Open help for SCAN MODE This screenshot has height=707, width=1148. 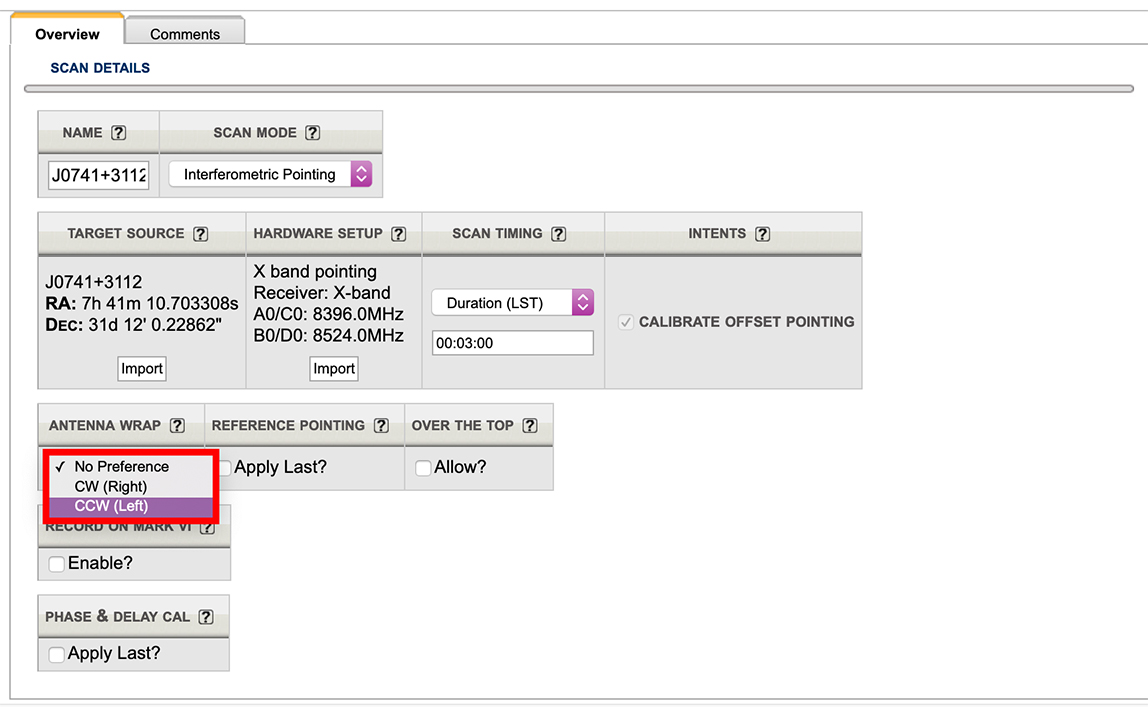click(x=313, y=133)
